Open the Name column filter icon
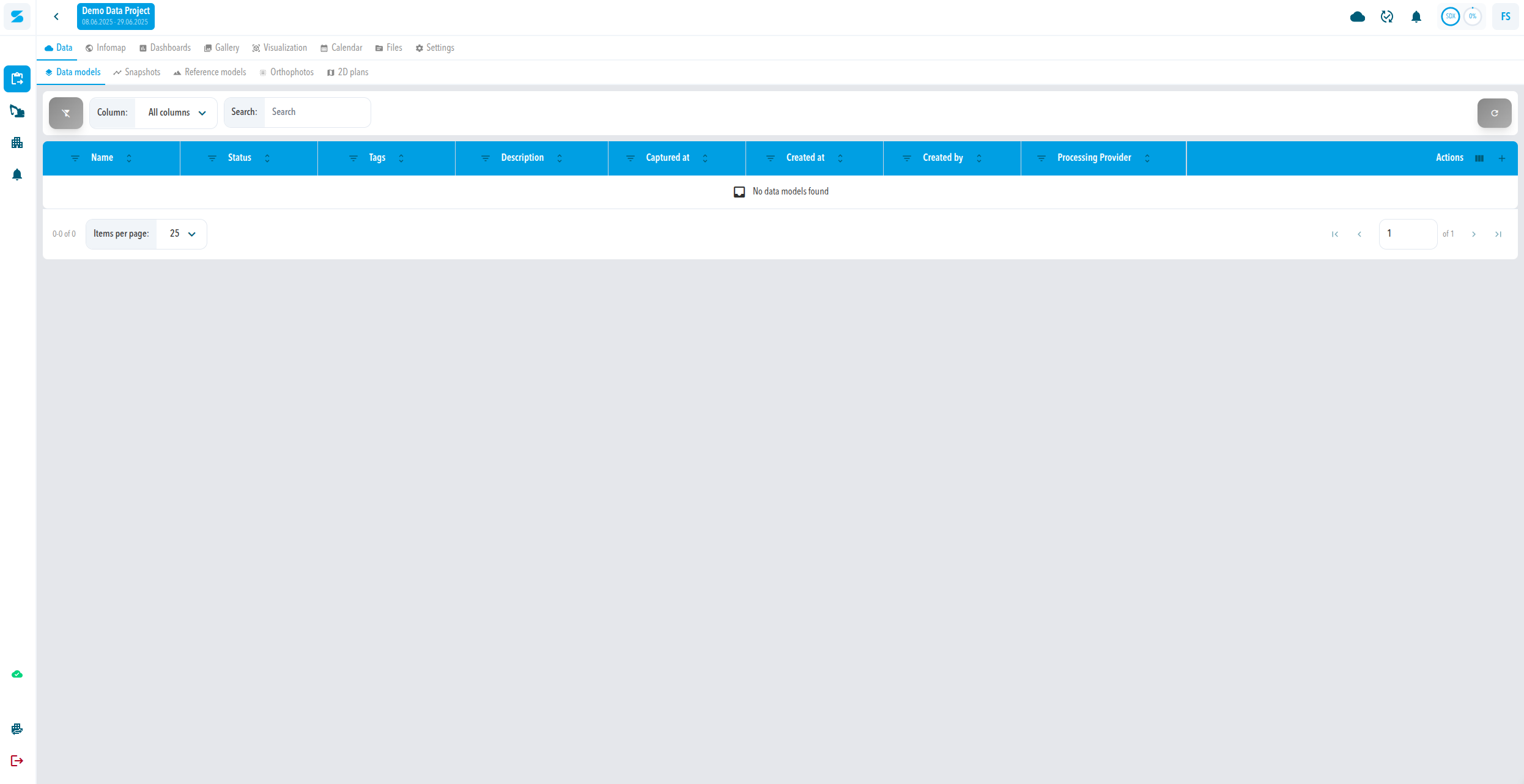The height and width of the screenshot is (784, 1524). tap(75, 158)
